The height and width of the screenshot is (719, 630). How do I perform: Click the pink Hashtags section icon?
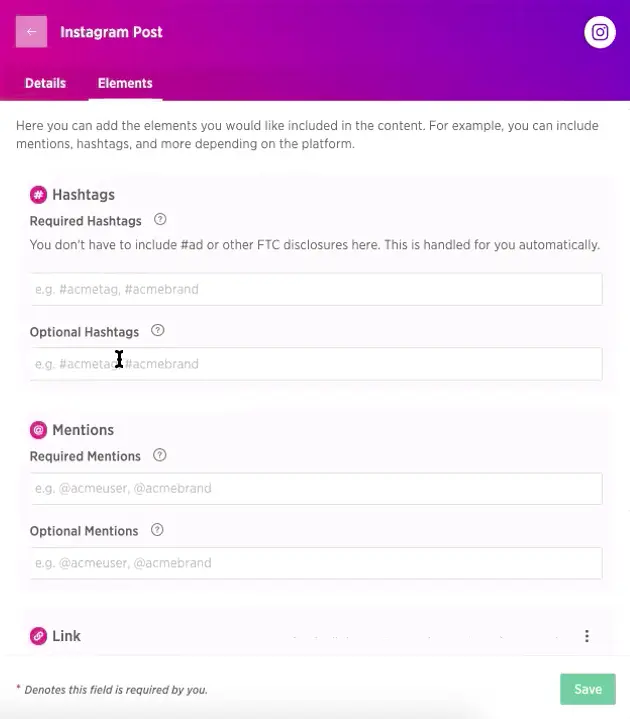click(x=38, y=195)
